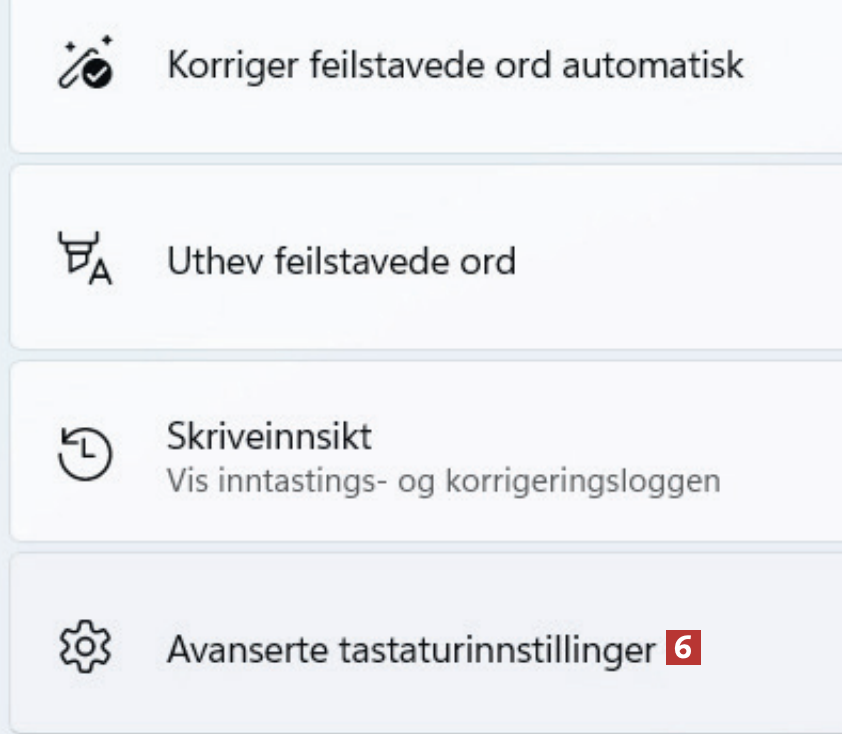Click the red number 6 badge
Image resolution: width=842 pixels, height=734 pixels.
(683, 648)
